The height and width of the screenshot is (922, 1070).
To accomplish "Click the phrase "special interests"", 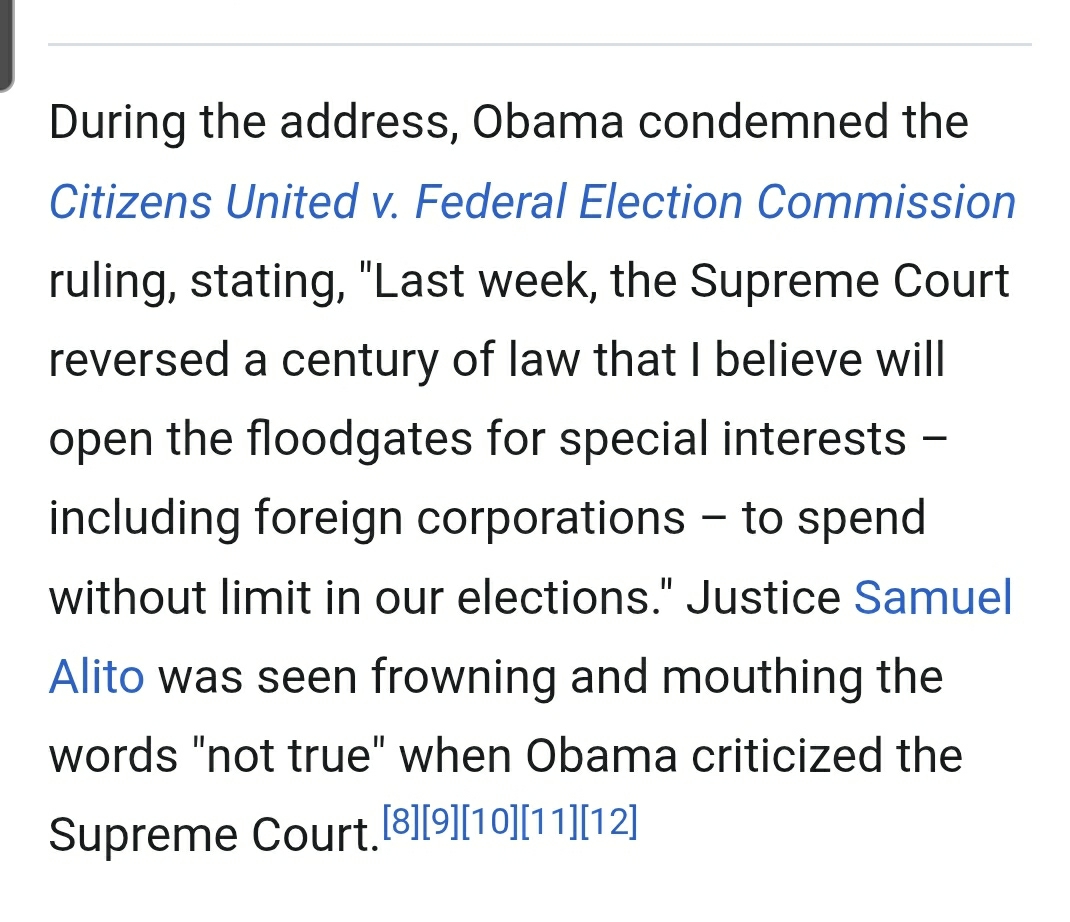I will click(732, 439).
